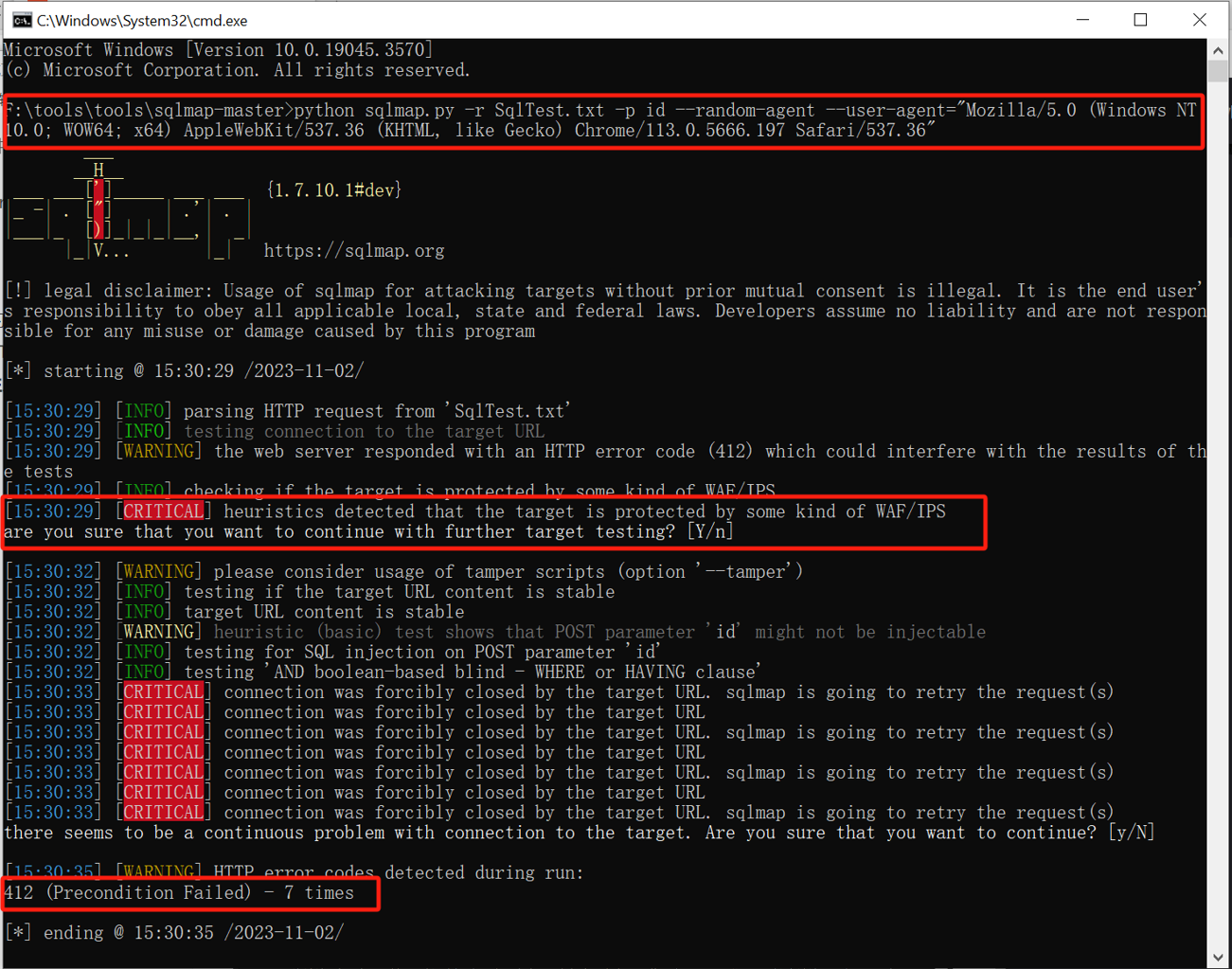Click the [Y/n] prompt after target testing question
This screenshot has width=1232, height=969.
click(710, 531)
